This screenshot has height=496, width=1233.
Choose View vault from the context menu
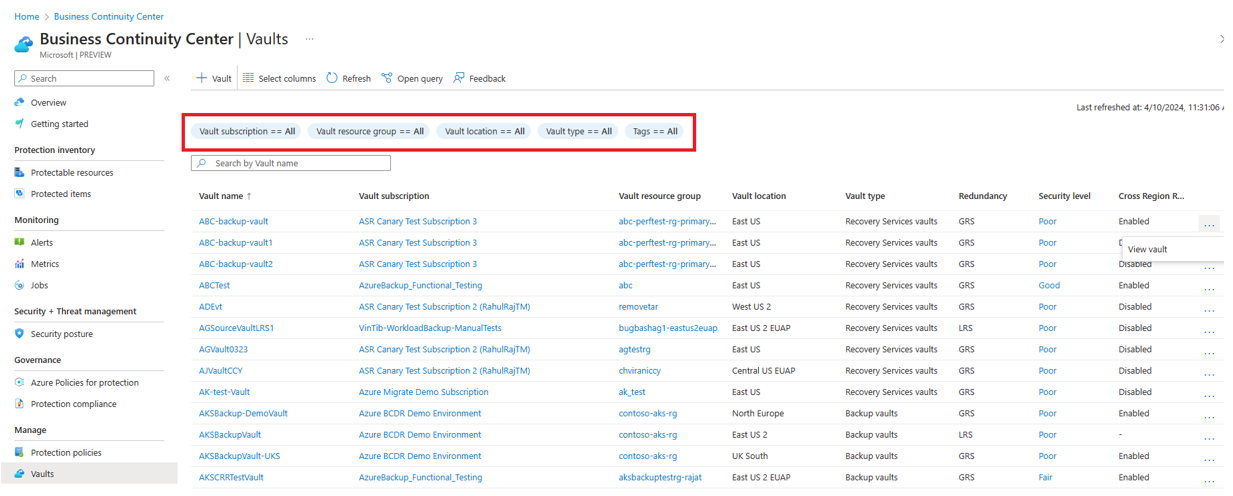coord(1147,249)
